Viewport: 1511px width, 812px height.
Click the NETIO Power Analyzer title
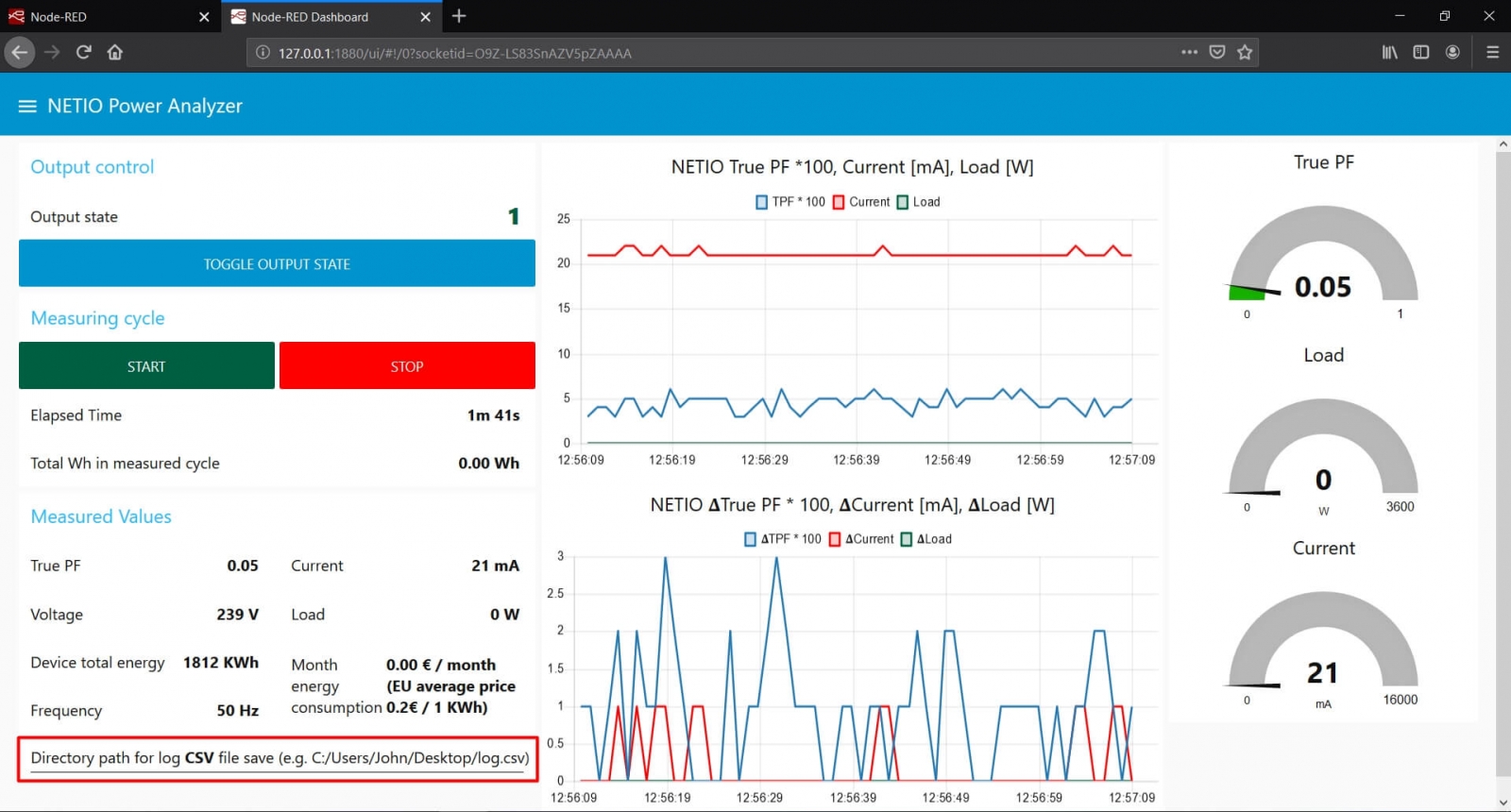[x=144, y=106]
